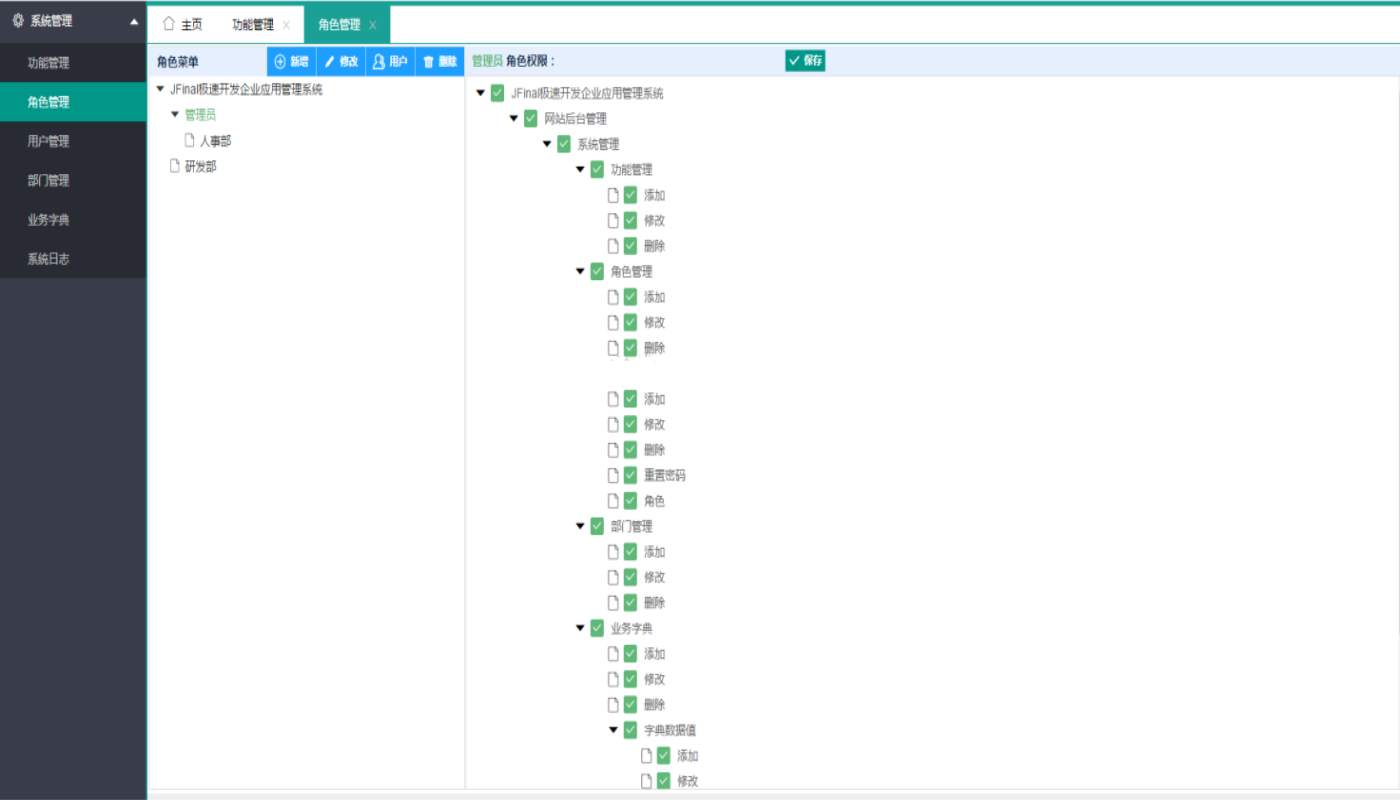
Task: Uncheck the 角色 permission checkbox below 重置密码
Action: [630, 501]
